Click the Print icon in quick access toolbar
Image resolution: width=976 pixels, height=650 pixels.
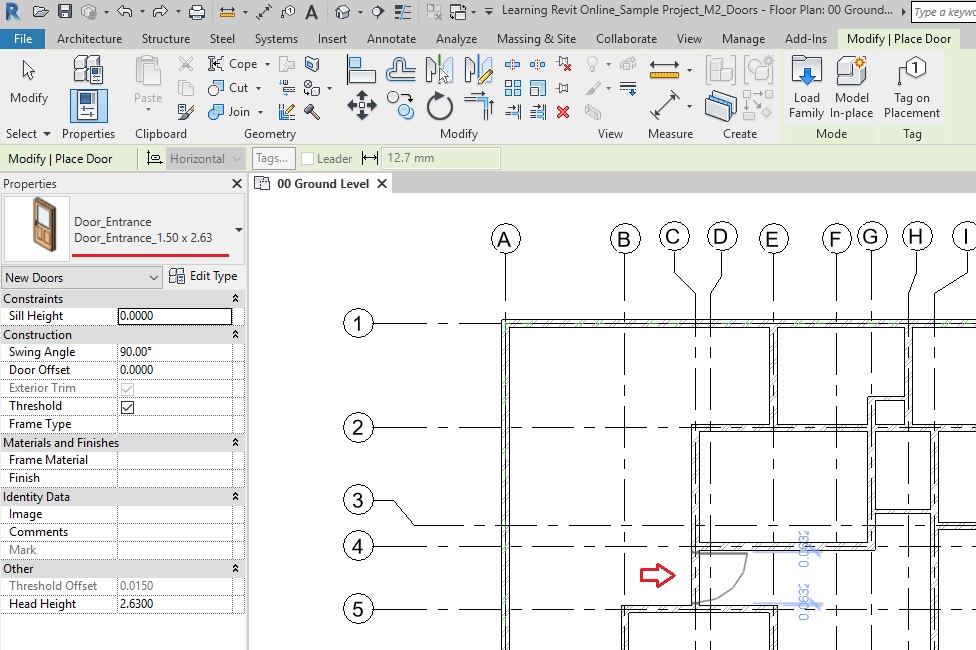197,12
